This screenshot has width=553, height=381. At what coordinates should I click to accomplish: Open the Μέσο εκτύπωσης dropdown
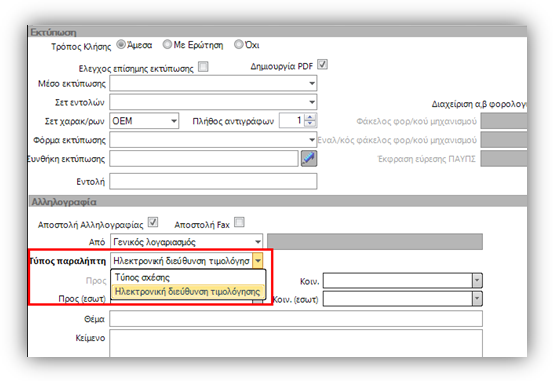click(312, 84)
